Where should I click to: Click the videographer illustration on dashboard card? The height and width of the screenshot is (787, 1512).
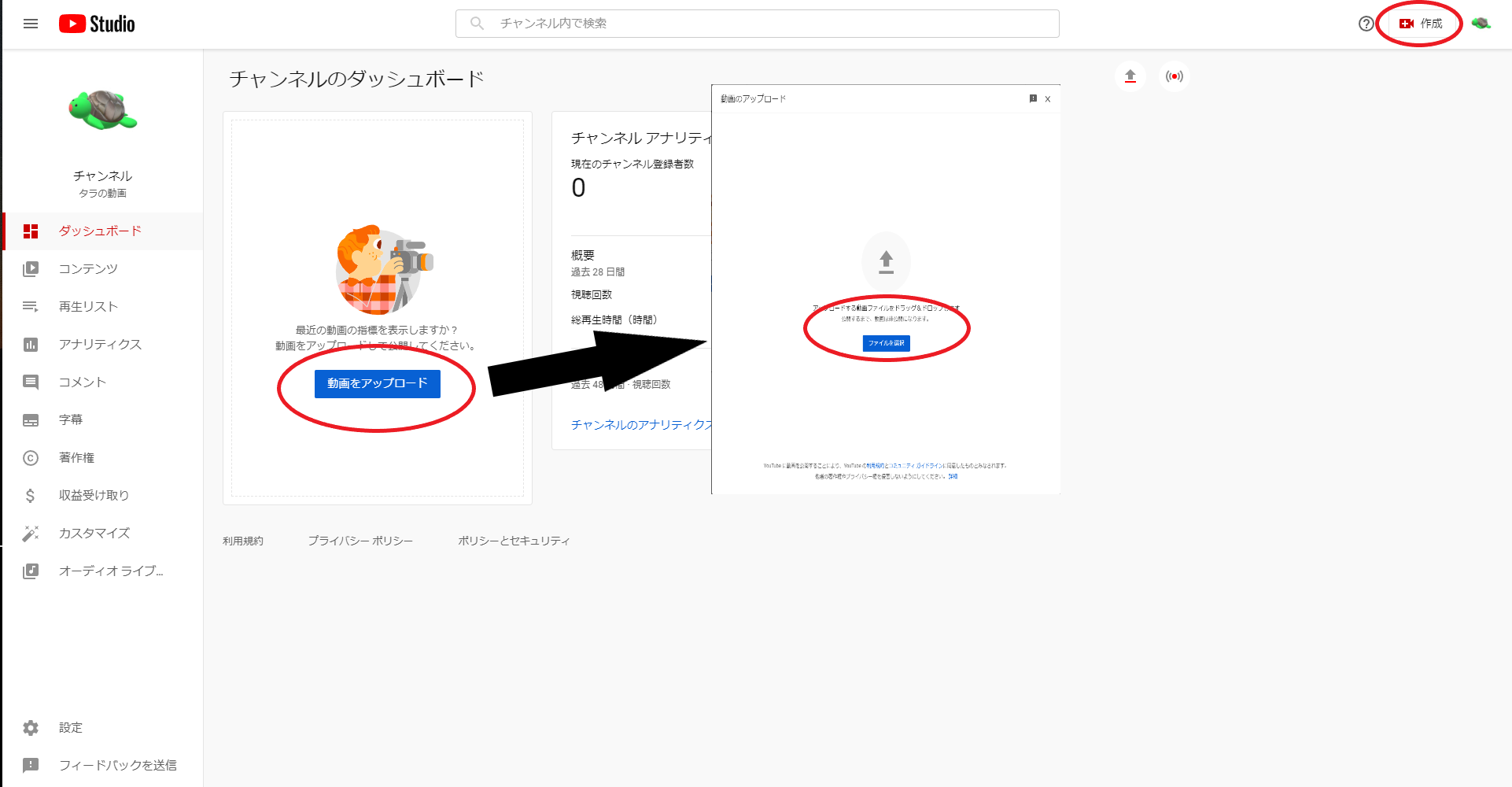coord(383,270)
